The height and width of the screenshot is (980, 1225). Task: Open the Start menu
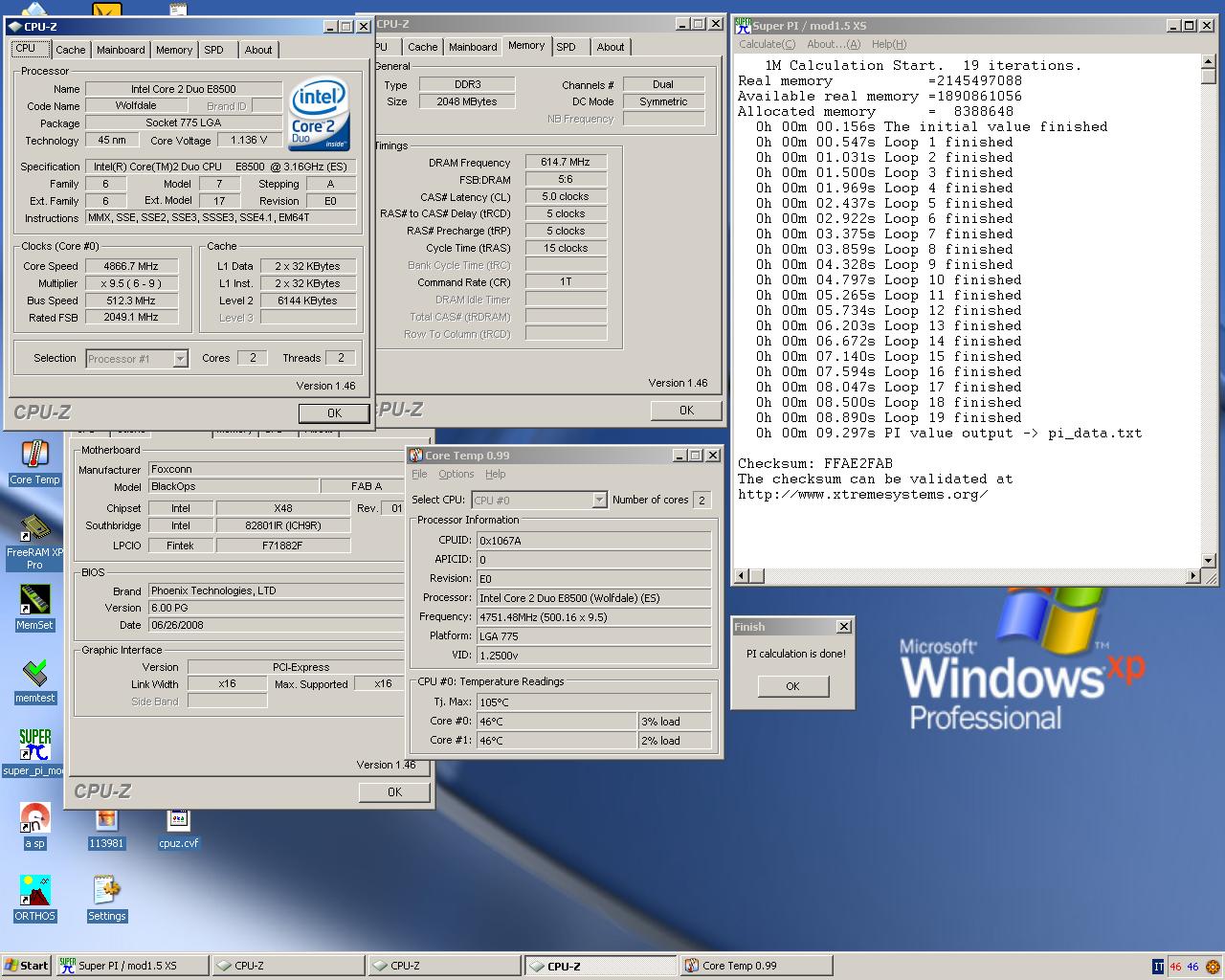click(x=27, y=966)
